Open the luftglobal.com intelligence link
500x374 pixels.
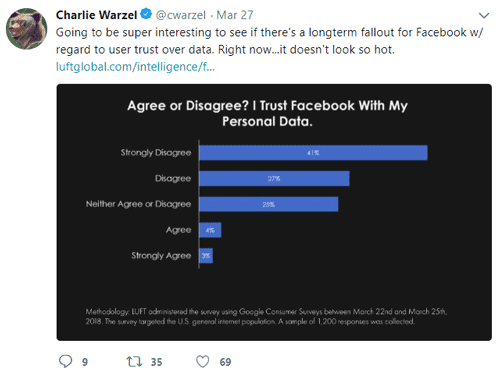point(135,67)
